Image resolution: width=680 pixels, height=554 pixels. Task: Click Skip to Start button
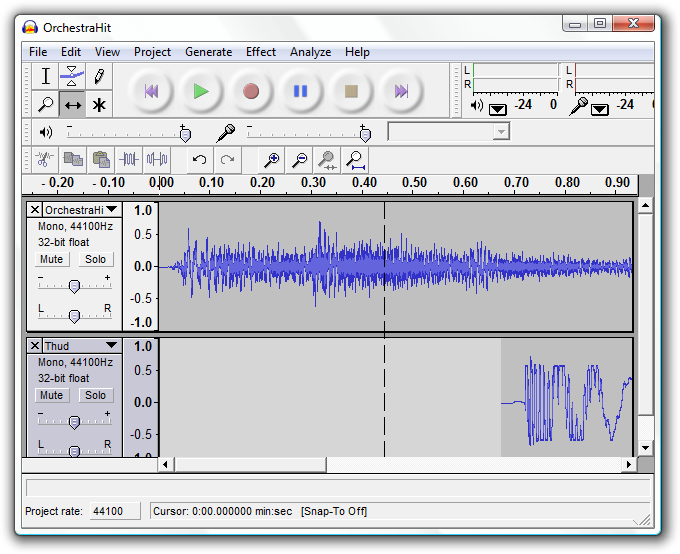coord(151,91)
